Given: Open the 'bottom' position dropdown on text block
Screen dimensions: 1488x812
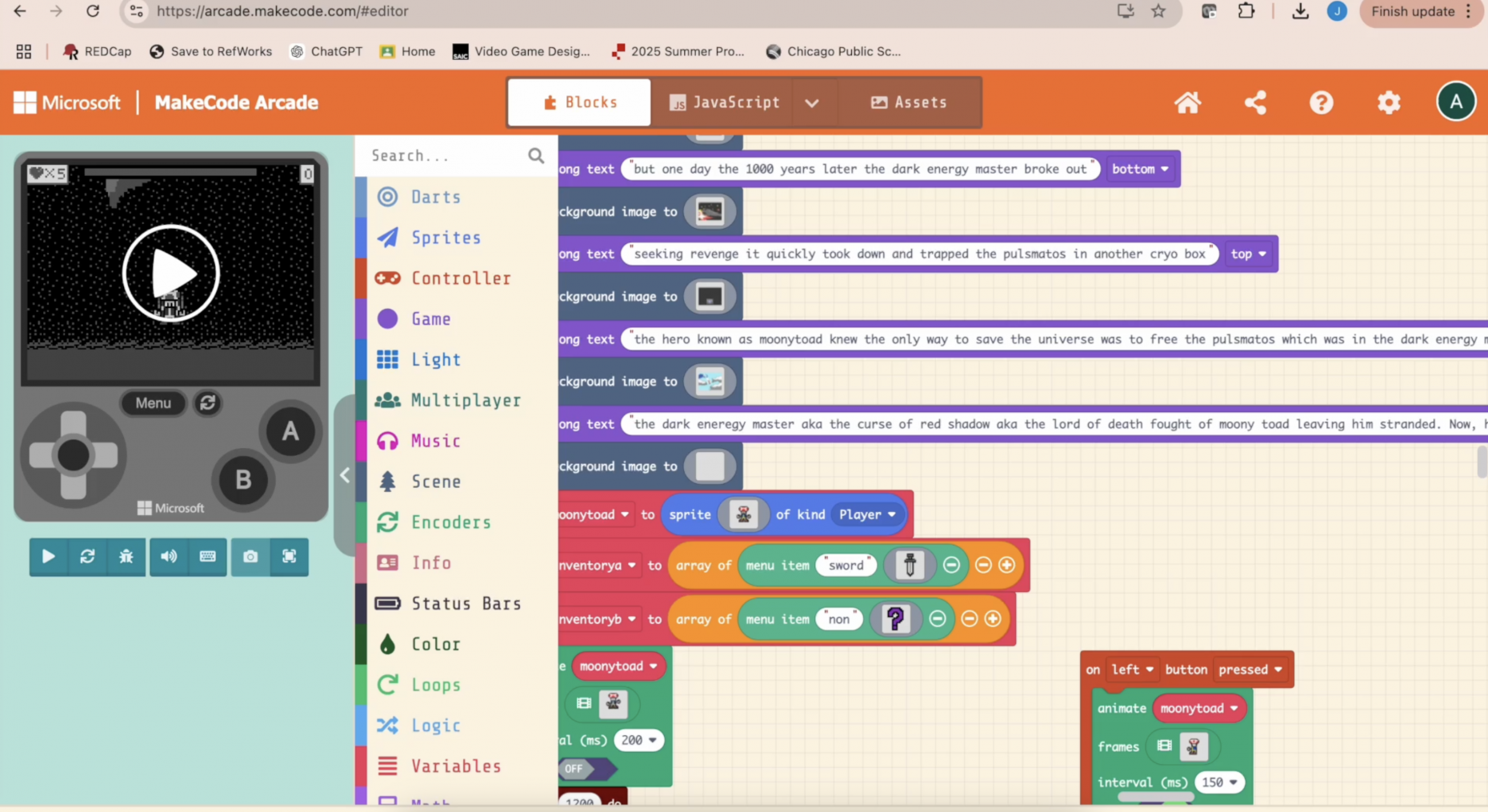Looking at the screenshot, I should tap(1140, 169).
